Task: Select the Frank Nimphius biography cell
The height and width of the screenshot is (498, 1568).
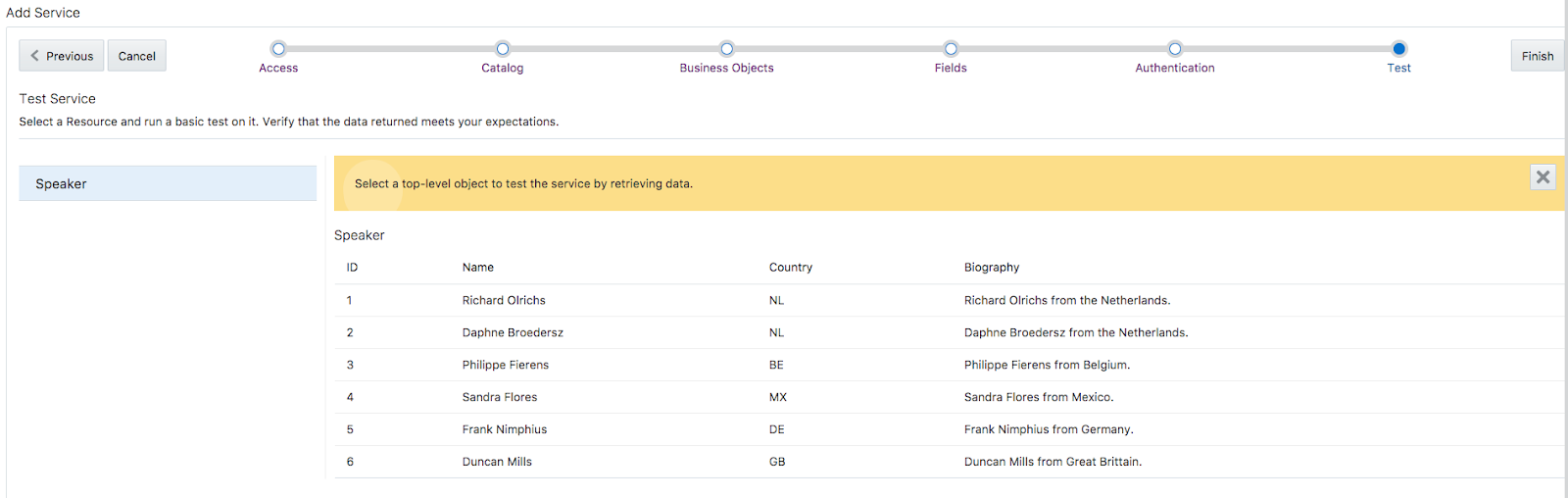Action: [x=1049, y=429]
